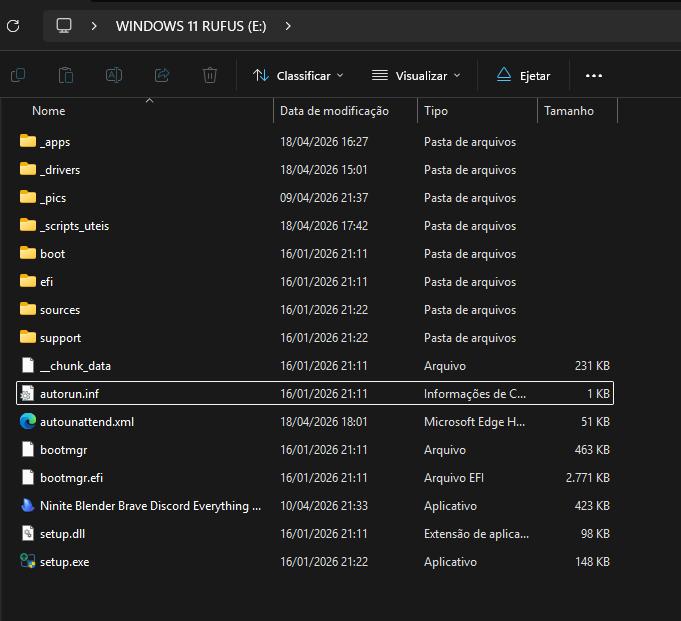Select the setup.exe installer icon
This screenshot has width=681, height=621.
[28, 562]
